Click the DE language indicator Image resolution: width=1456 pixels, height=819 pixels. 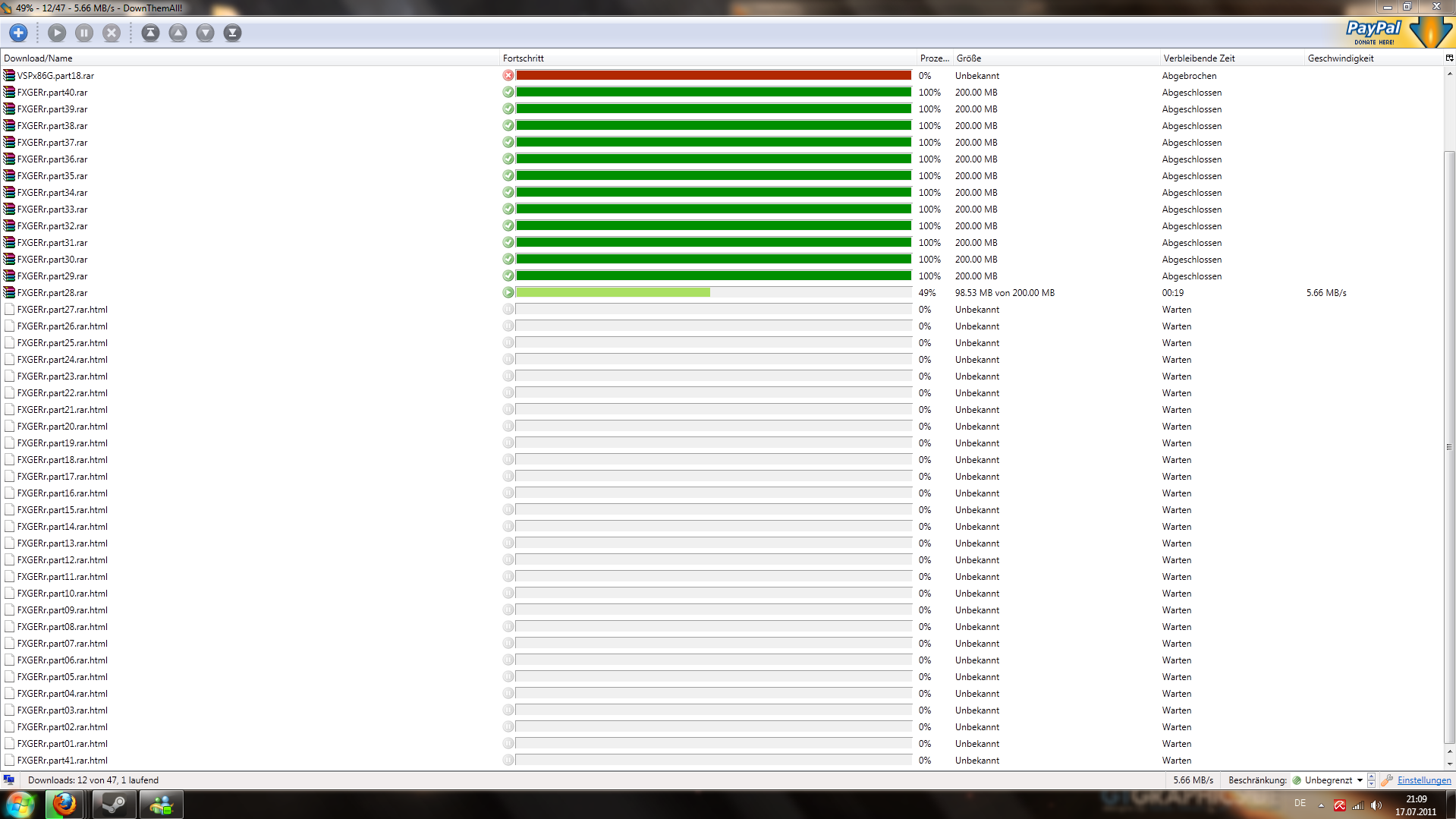click(1300, 803)
